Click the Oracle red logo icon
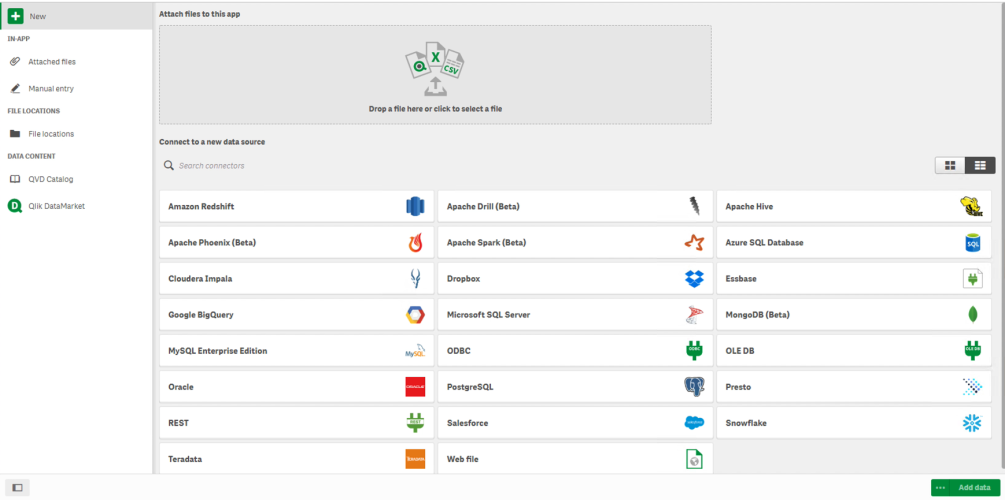This screenshot has width=1005, height=500. (415, 387)
